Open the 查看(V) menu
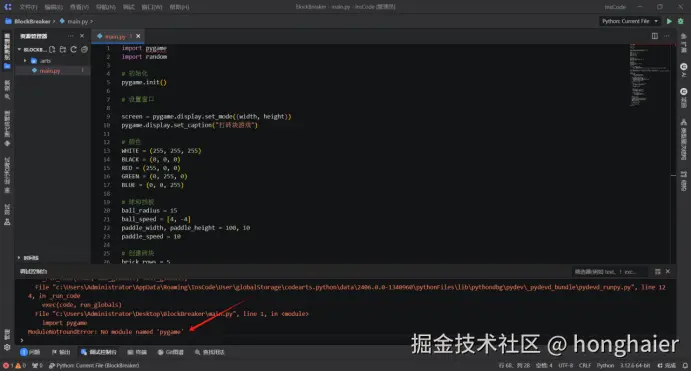The height and width of the screenshot is (371, 692). tap(79, 7)
